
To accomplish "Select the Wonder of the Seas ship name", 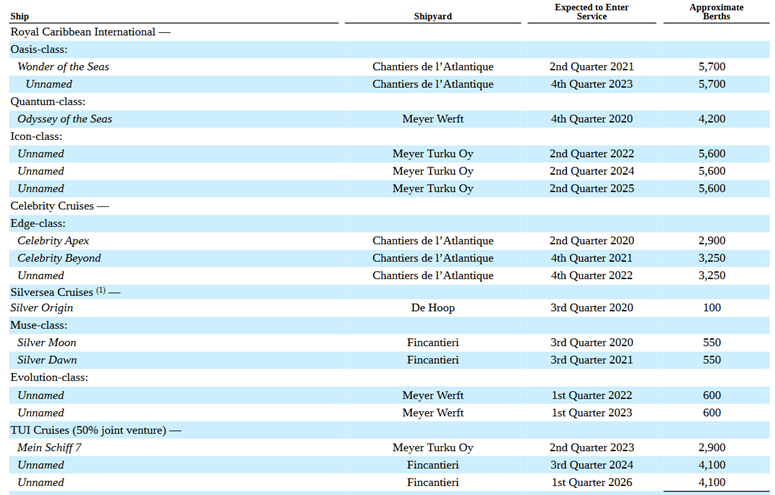I will [63, 67].
